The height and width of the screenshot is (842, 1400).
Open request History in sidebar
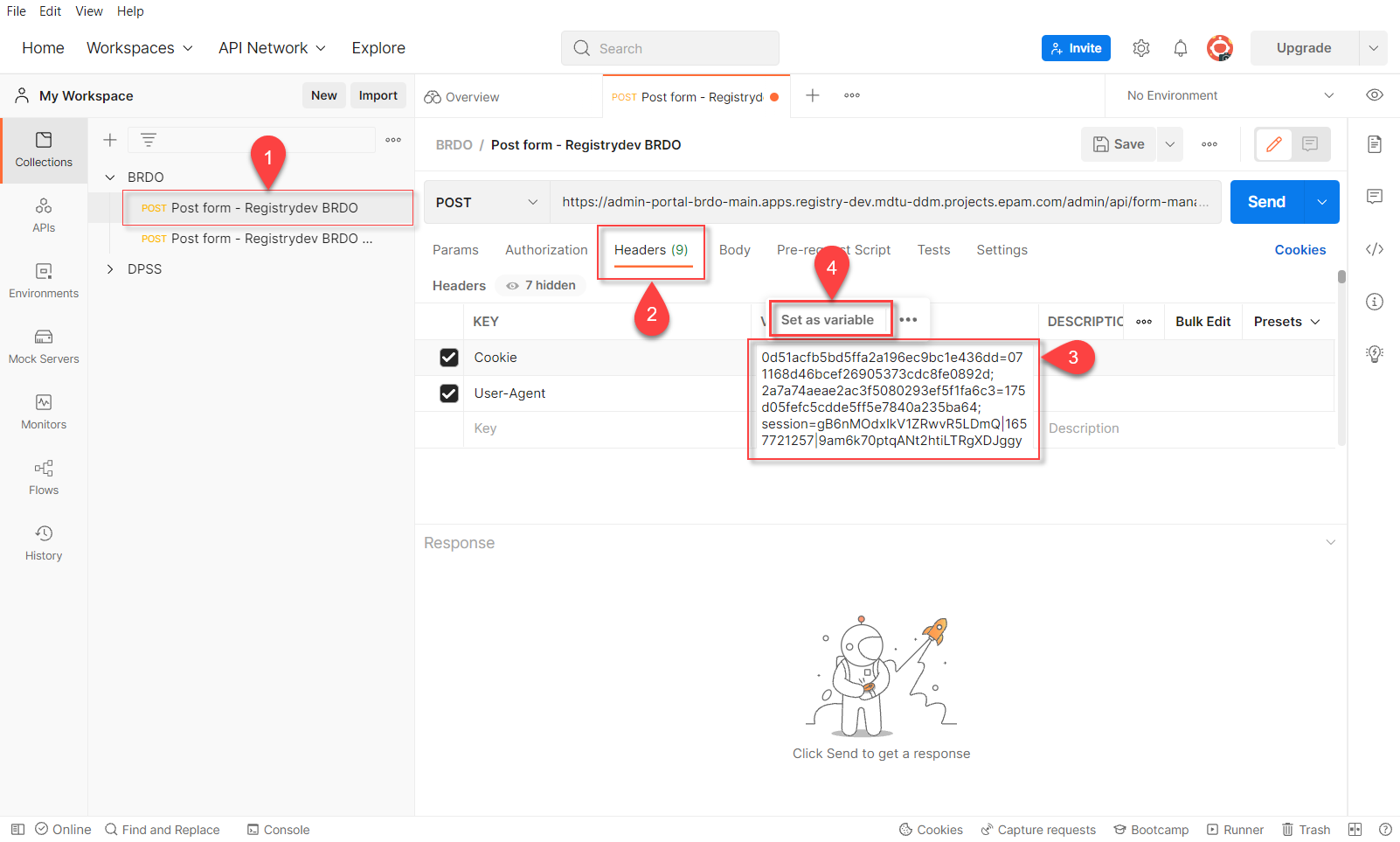click(44, 543)
